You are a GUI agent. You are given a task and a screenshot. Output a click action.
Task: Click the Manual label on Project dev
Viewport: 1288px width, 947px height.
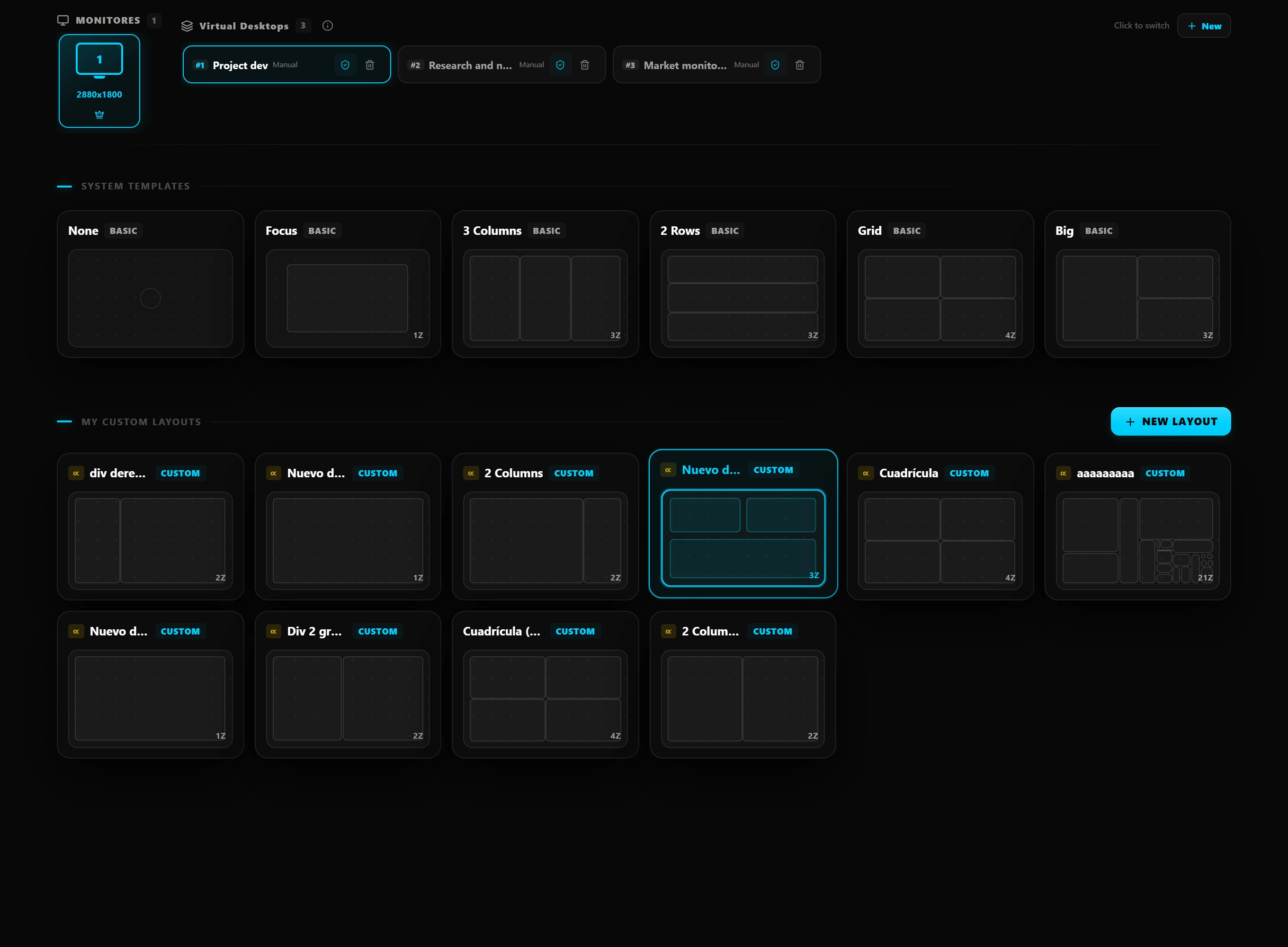point(285,65)
